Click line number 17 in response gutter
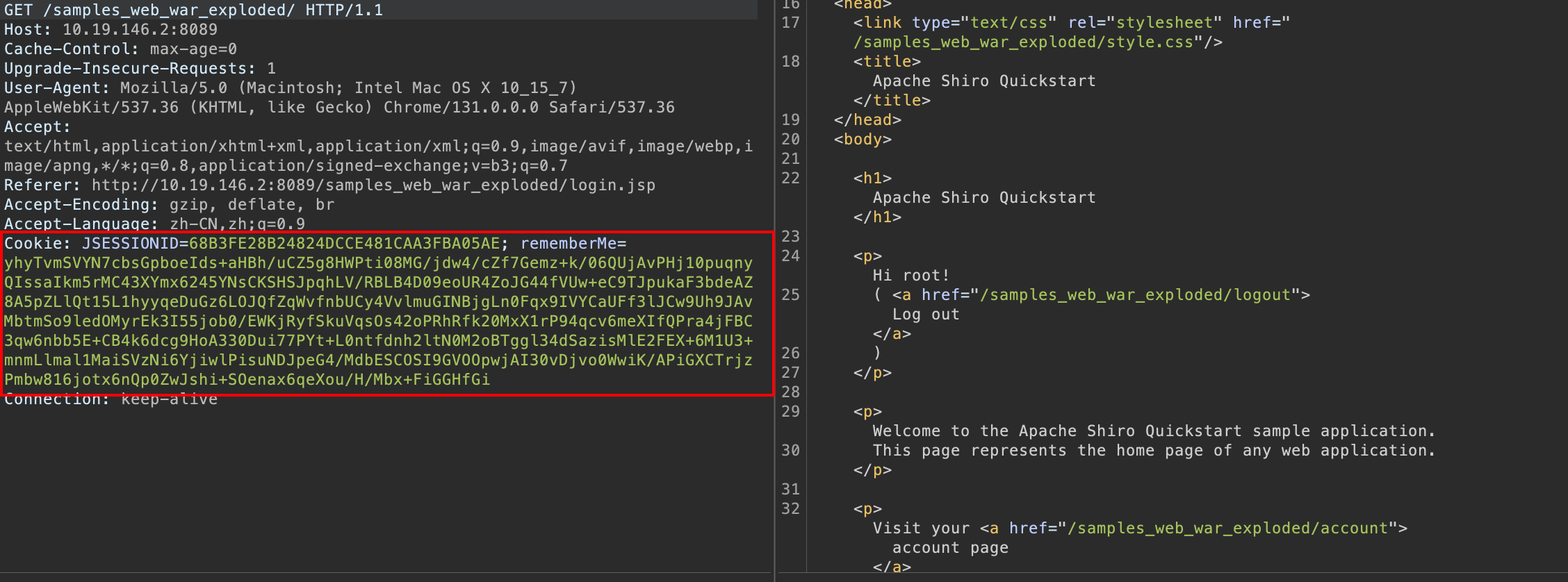The height and width of the screenshot is (582, 1568). (791, 22)
